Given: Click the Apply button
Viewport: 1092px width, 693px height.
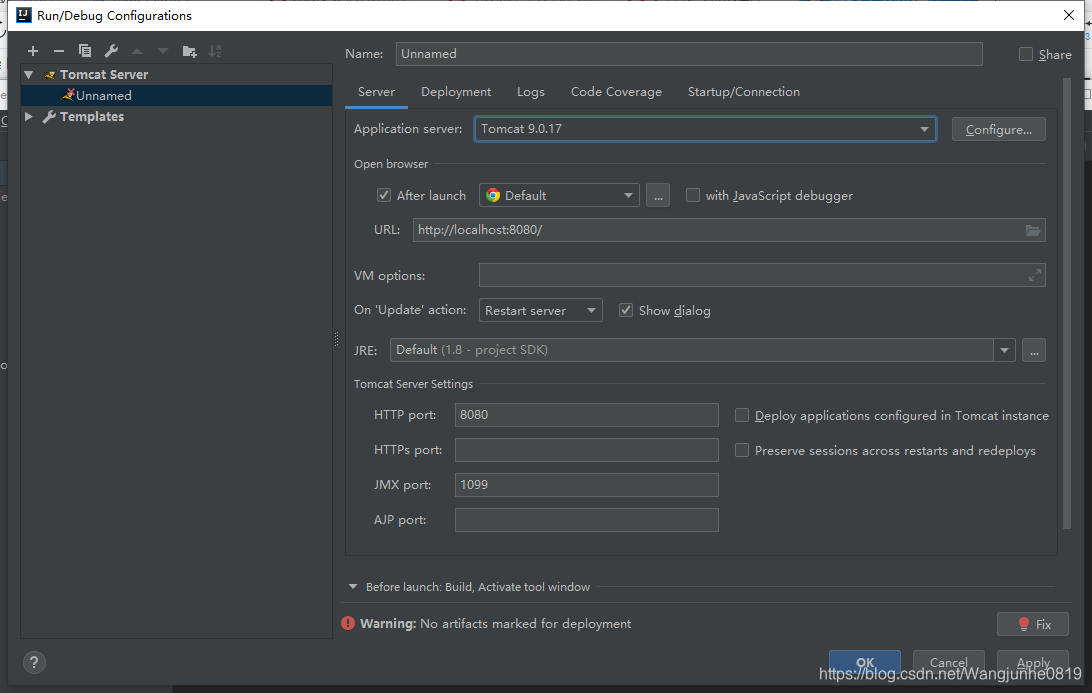Looking at the screenshot, I should [1033, 662].
